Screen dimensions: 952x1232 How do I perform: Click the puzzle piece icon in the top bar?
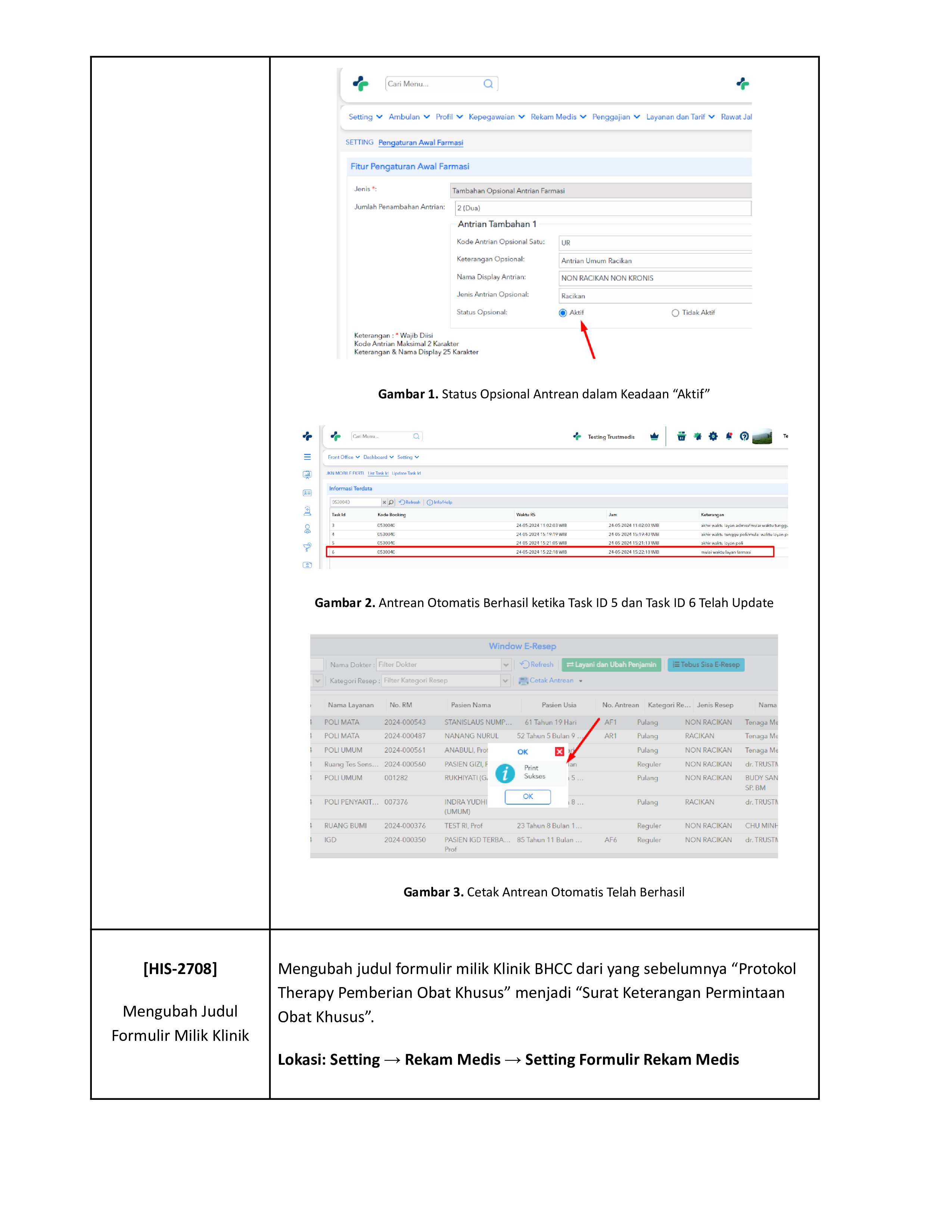(x=698, y=436)
